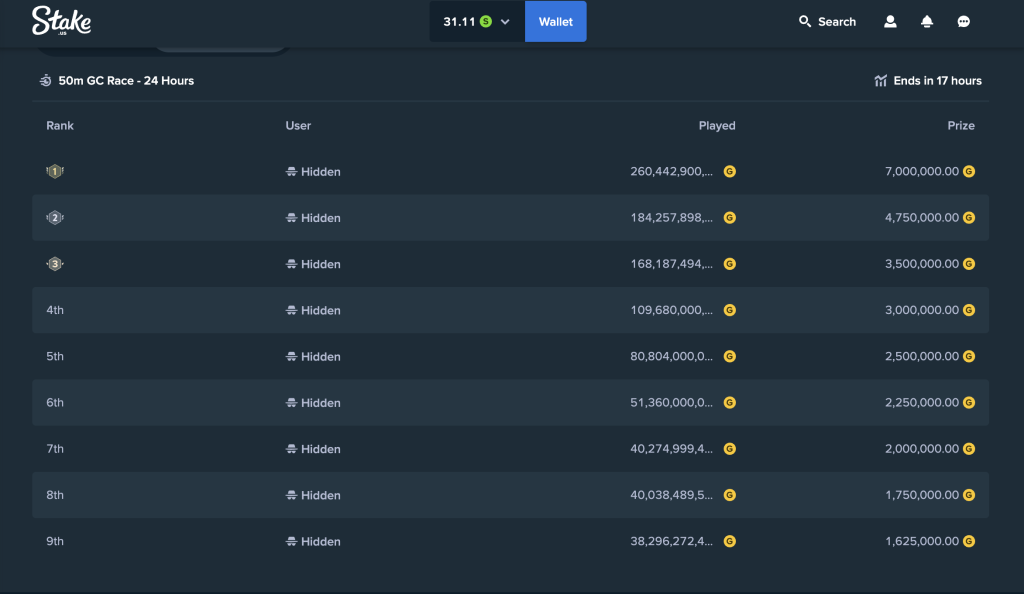Screen dimensions: 1024x594
Task: Click the Rank column header
Action: [x=60, y=125]
